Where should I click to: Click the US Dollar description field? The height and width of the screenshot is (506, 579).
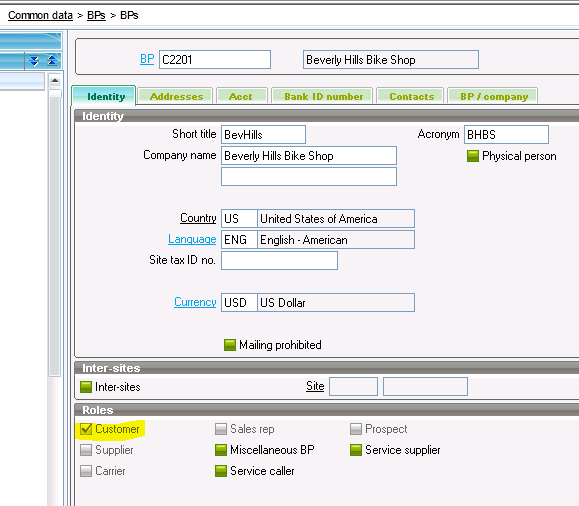[x=336, y=302]
